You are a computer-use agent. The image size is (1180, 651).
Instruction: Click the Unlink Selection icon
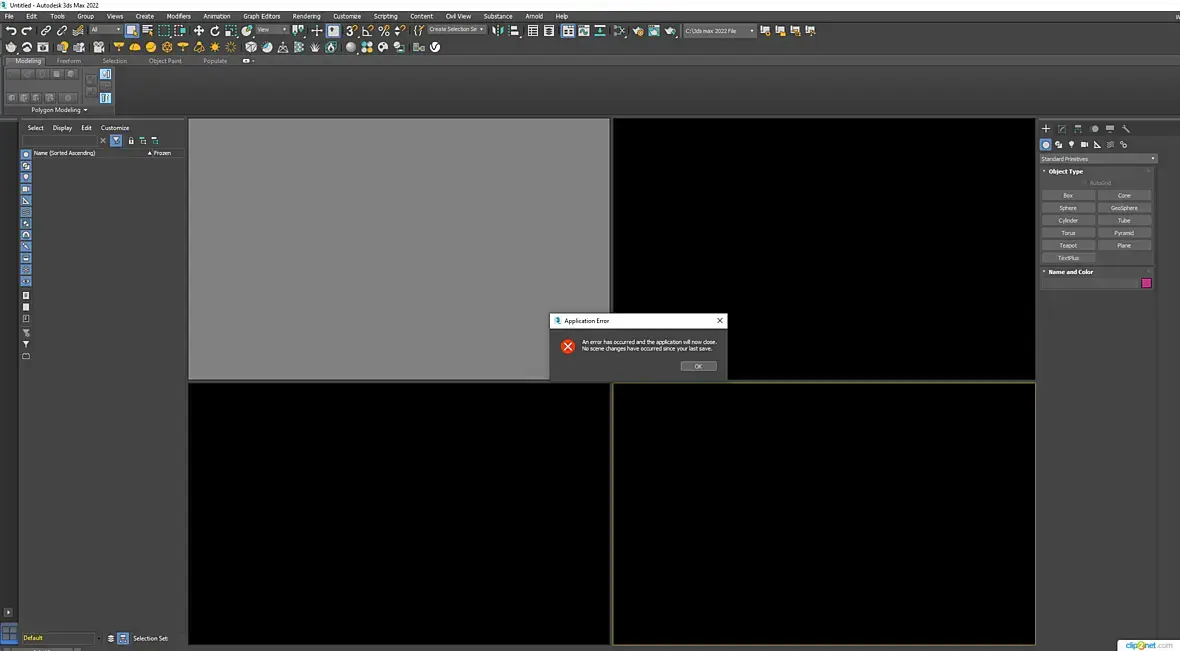click(62, 31)
